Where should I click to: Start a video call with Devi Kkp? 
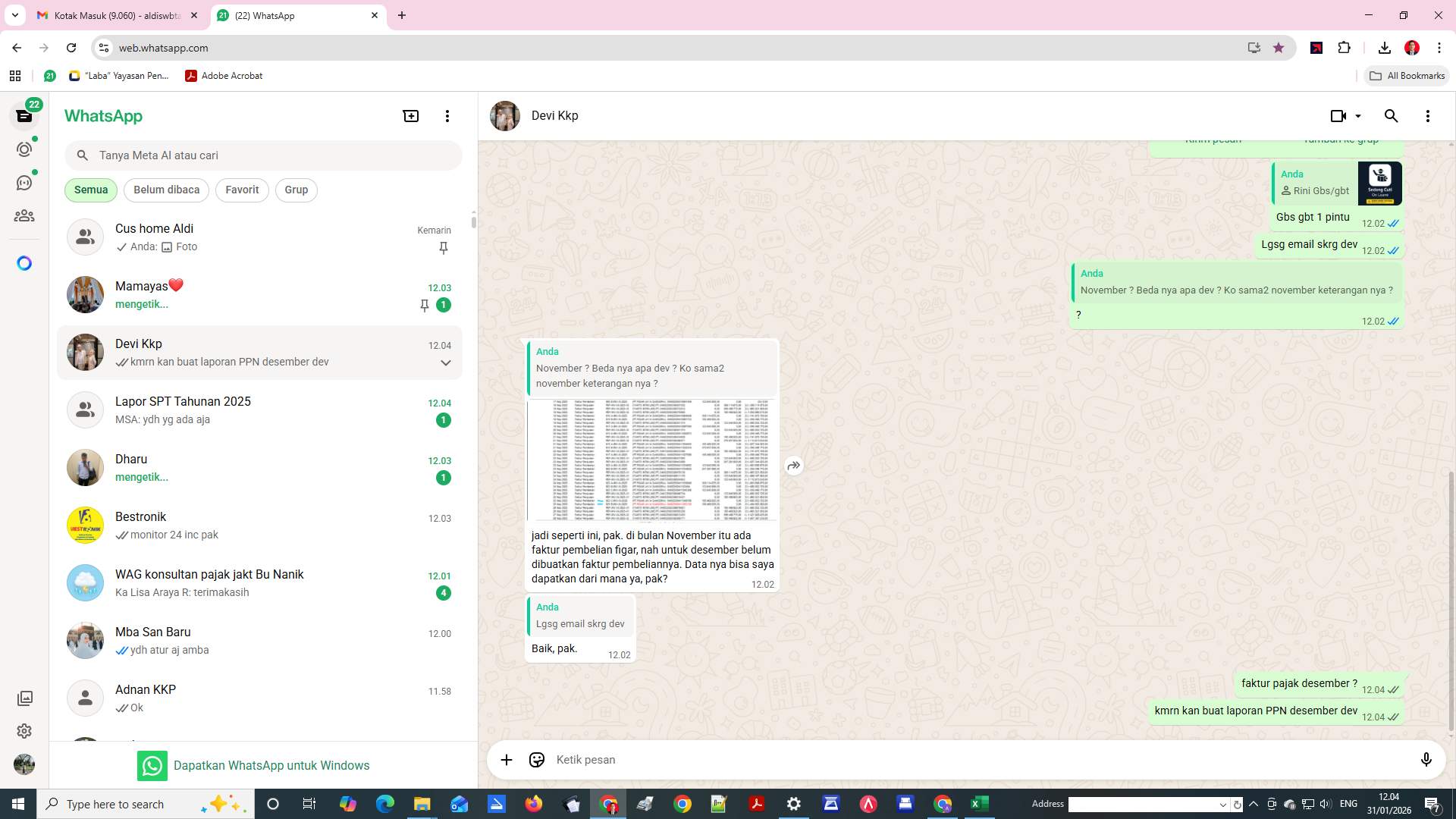point(1337,115)
